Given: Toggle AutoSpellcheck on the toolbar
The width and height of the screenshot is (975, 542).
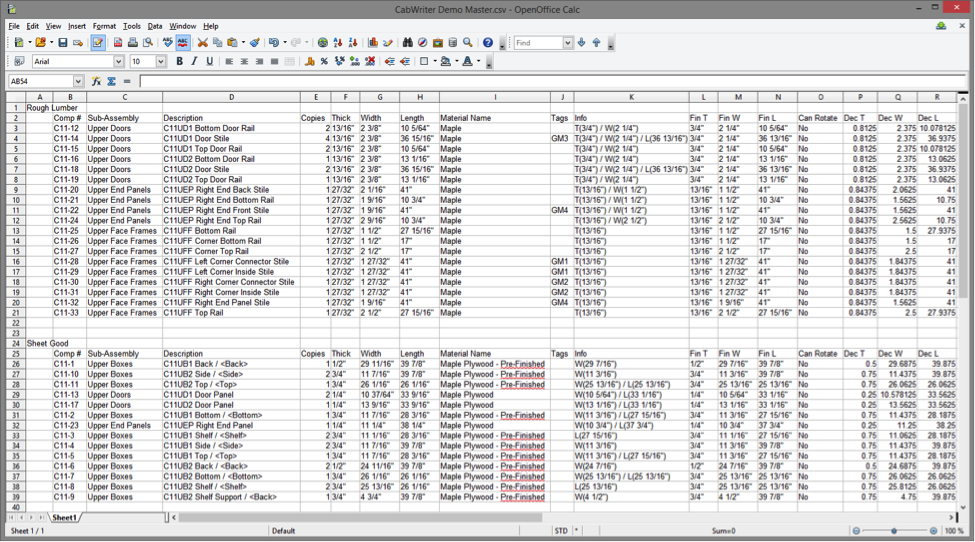Looking at the screenshot, I should click(x=183, y=43).
